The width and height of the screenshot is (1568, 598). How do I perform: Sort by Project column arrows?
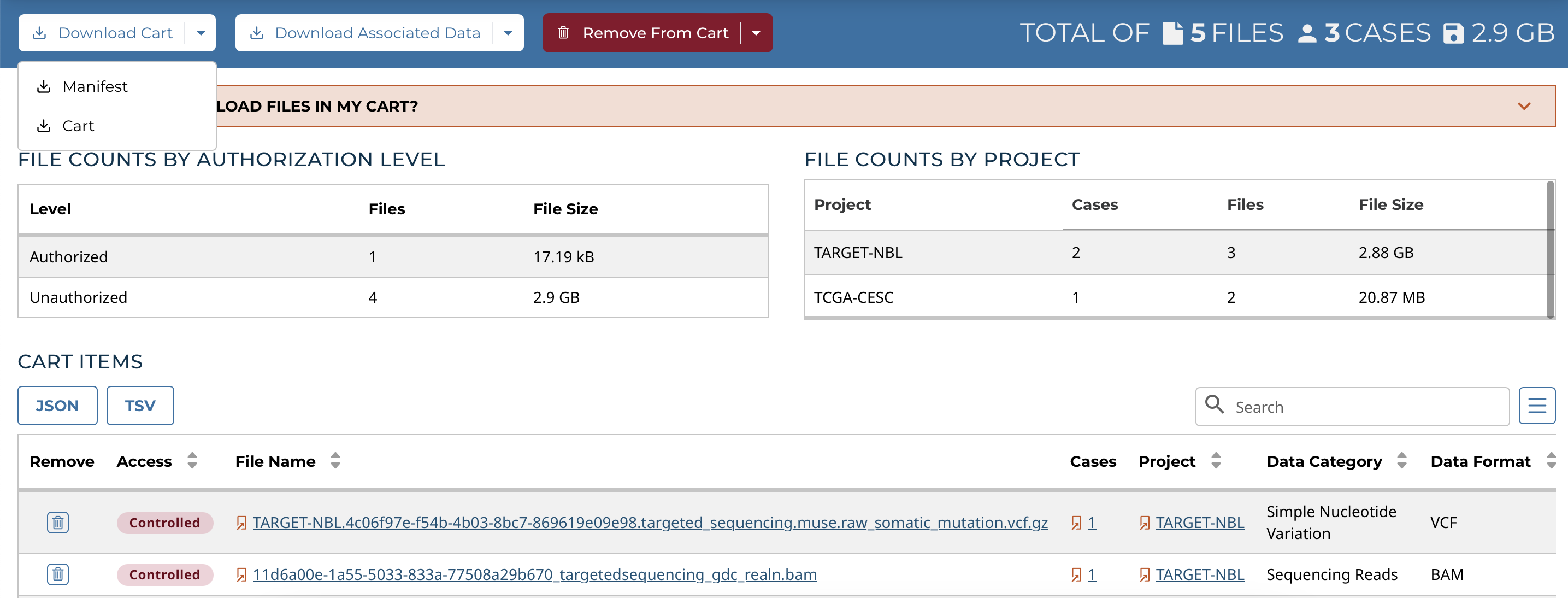1216,461
